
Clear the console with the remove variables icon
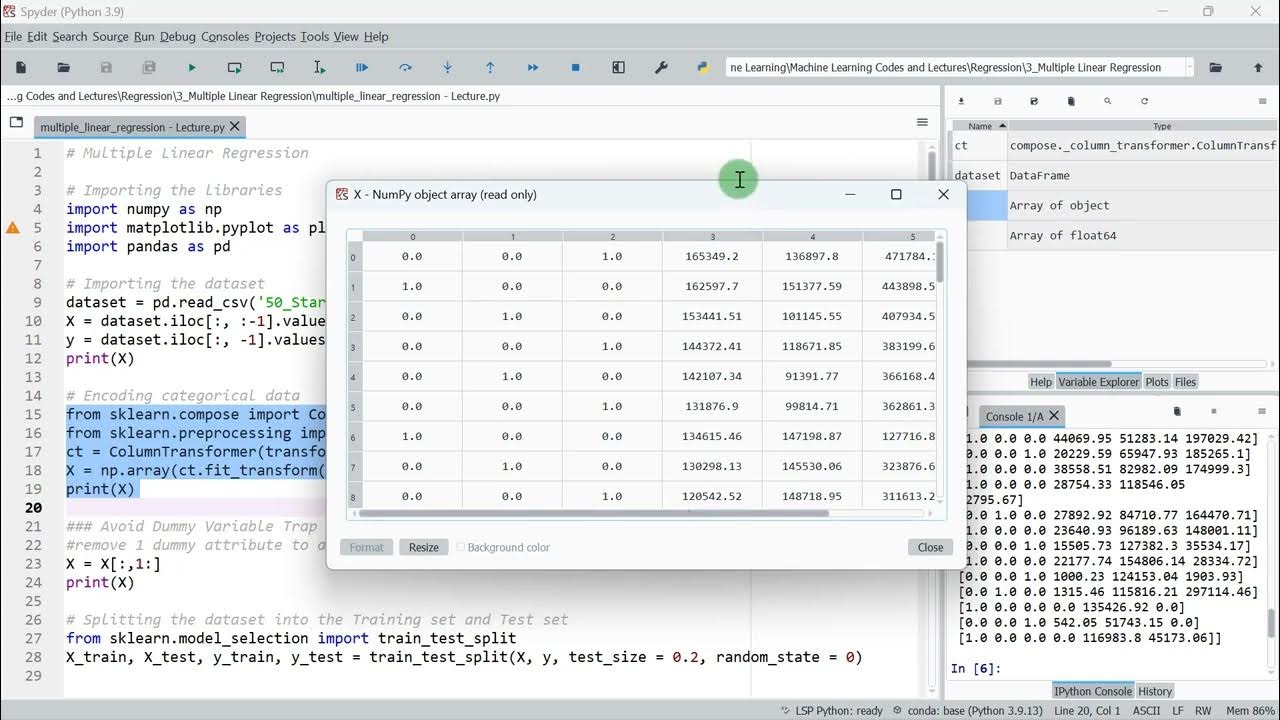1177,411
